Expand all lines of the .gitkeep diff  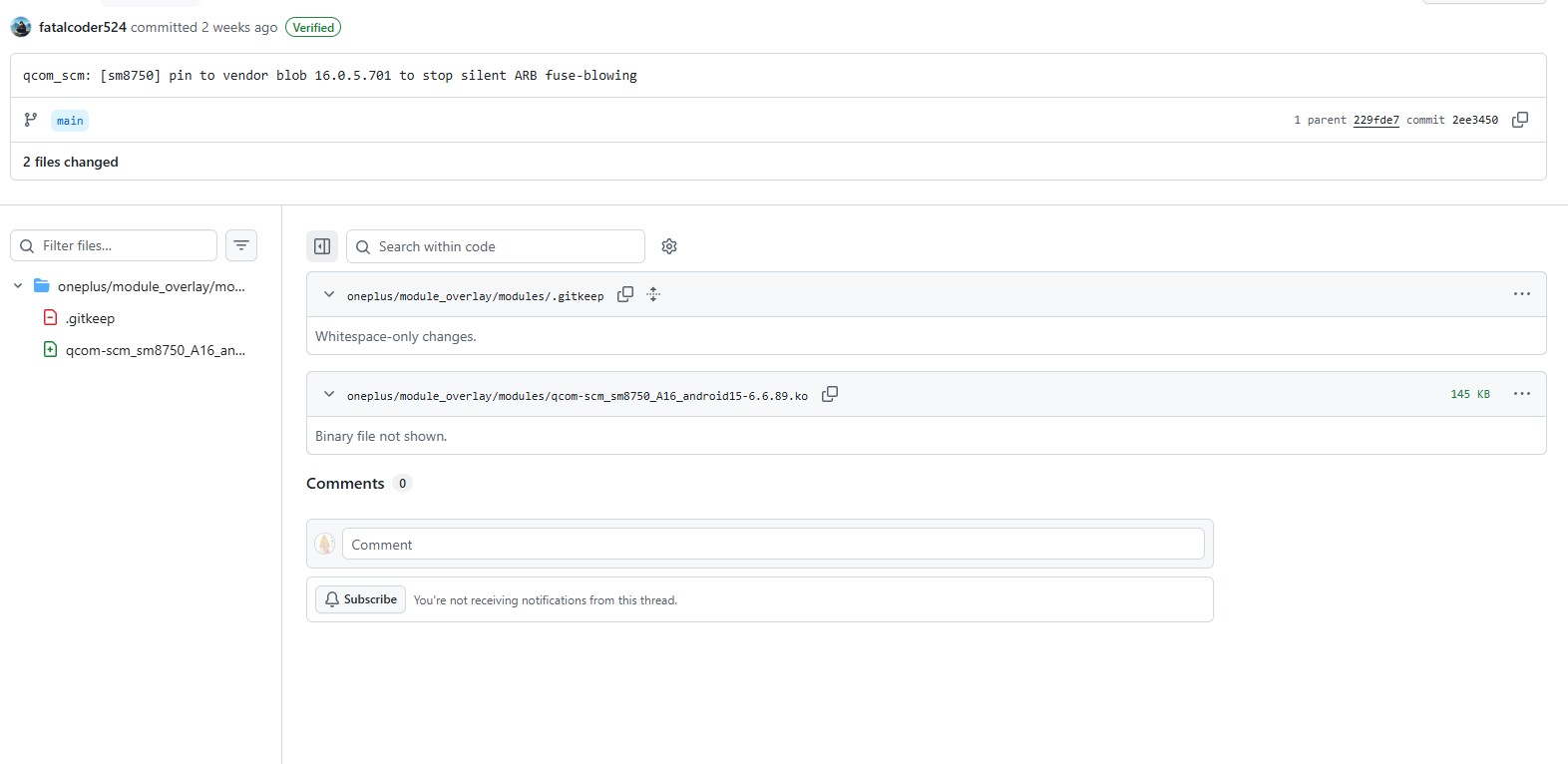point(653,294)
